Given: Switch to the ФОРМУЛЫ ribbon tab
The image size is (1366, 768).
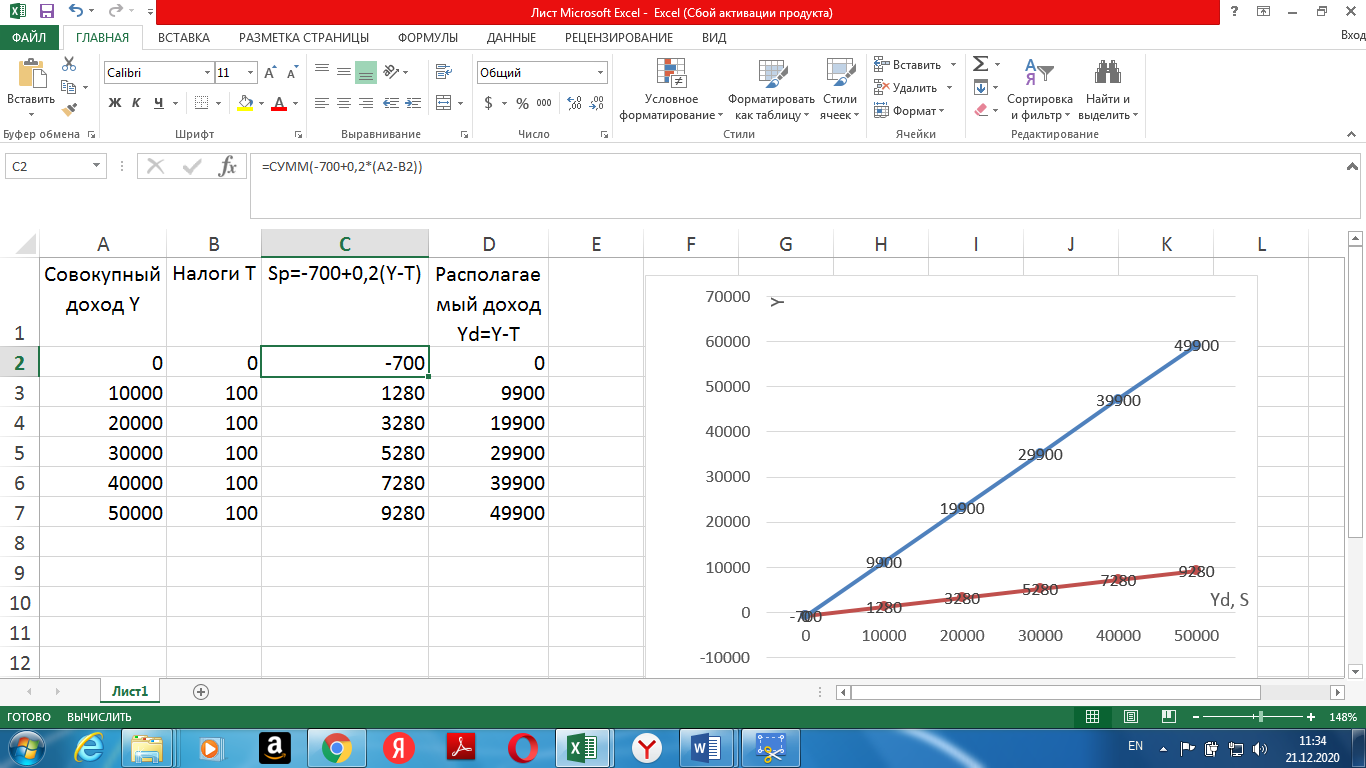Looking at the screenshot, I should pos(427,38).
